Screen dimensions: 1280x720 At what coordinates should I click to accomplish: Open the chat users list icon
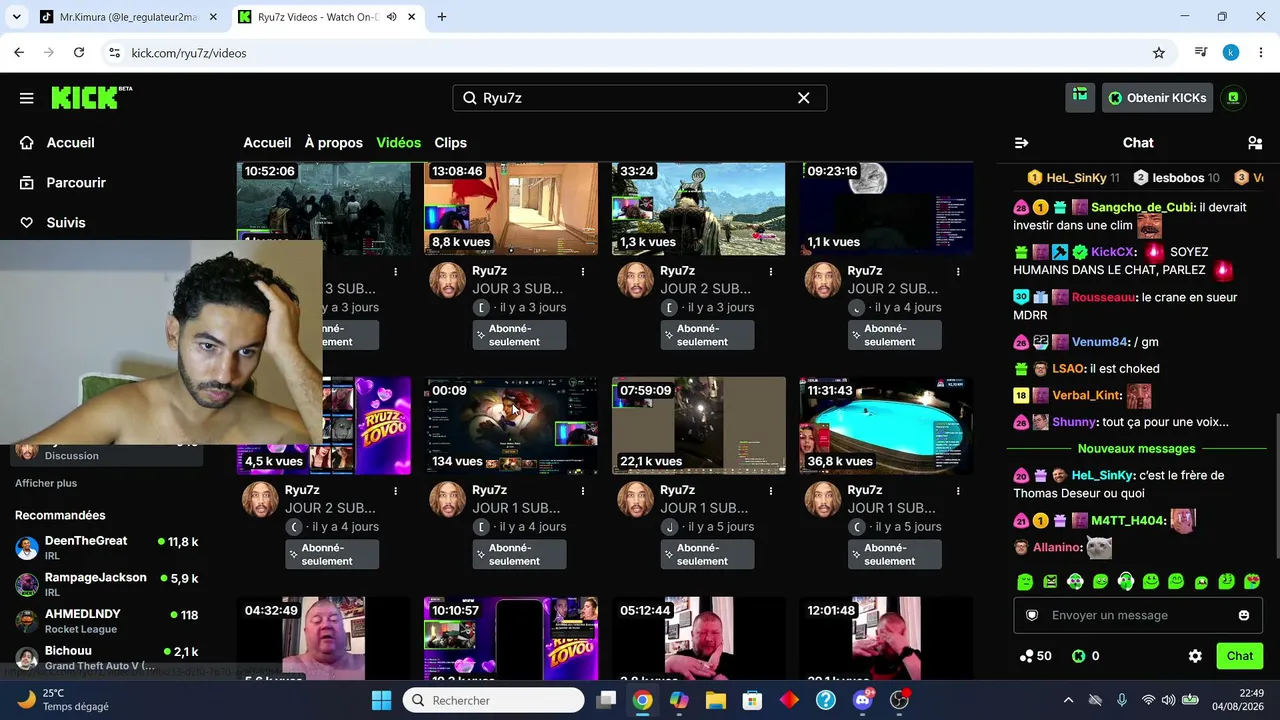pos(1255,143)
